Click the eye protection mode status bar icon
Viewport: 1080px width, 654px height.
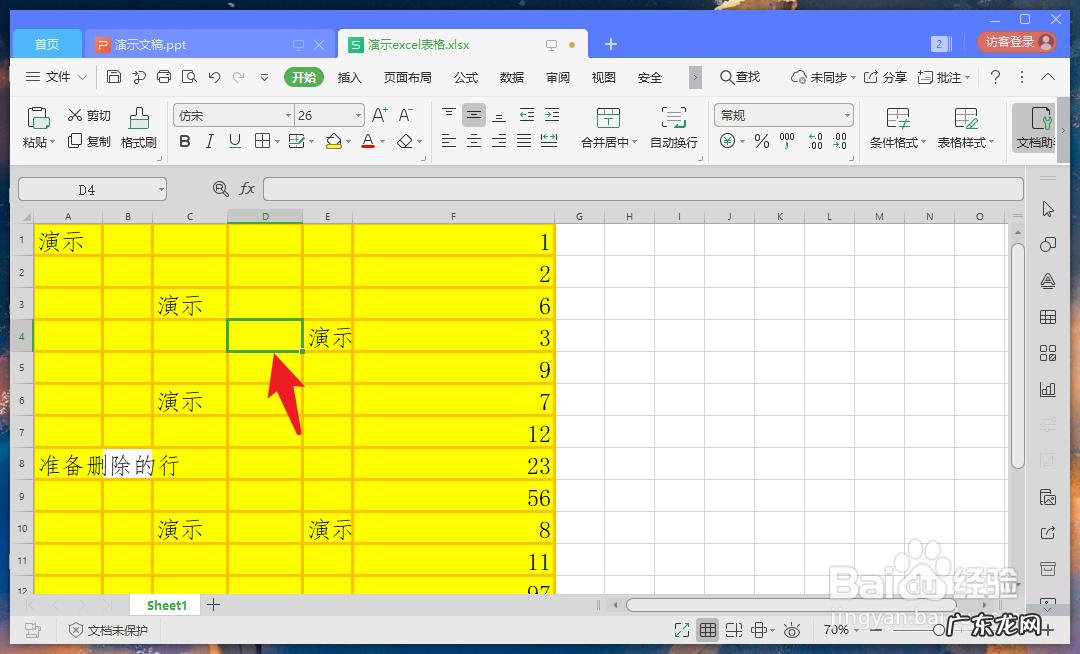click(792, 630)
